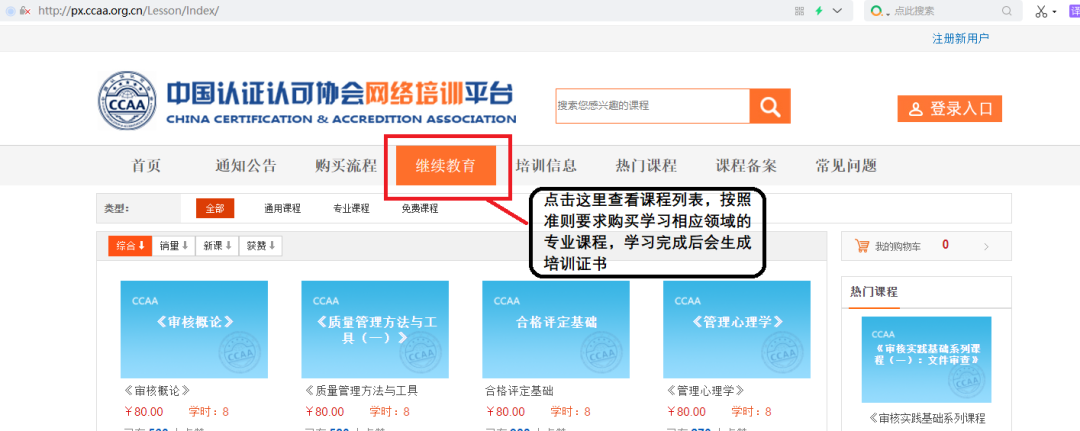This screenshot has height=431, width=1080.
Task: Click the search engine logo icon
Action: (876, 11)
